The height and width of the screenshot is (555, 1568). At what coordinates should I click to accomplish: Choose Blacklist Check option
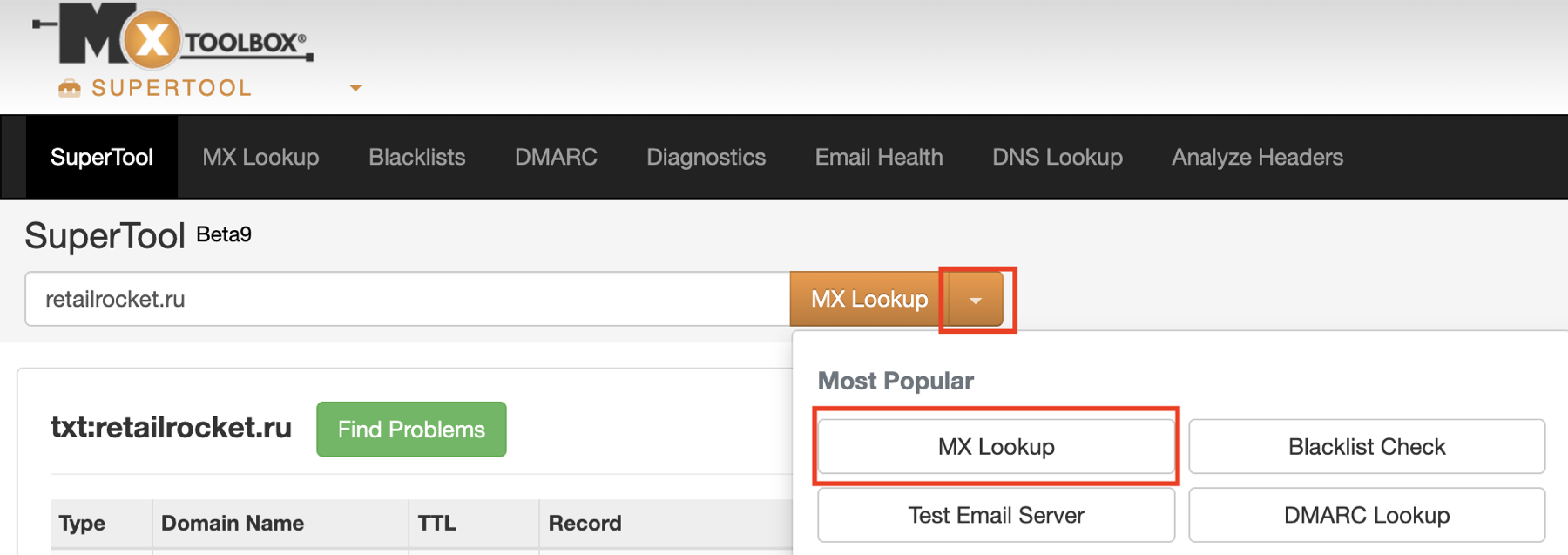click(1367, 446)
